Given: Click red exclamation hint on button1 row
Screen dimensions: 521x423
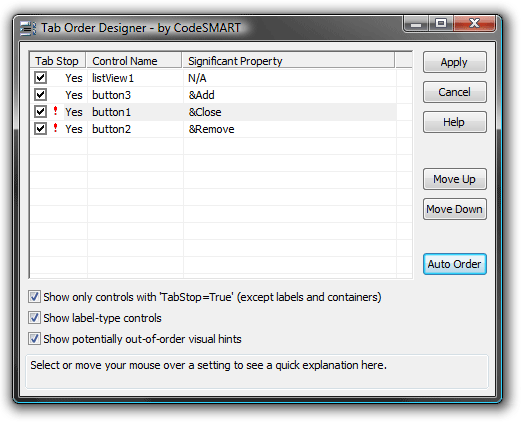Looking at the screenshot, I should [x=56, y=111].
